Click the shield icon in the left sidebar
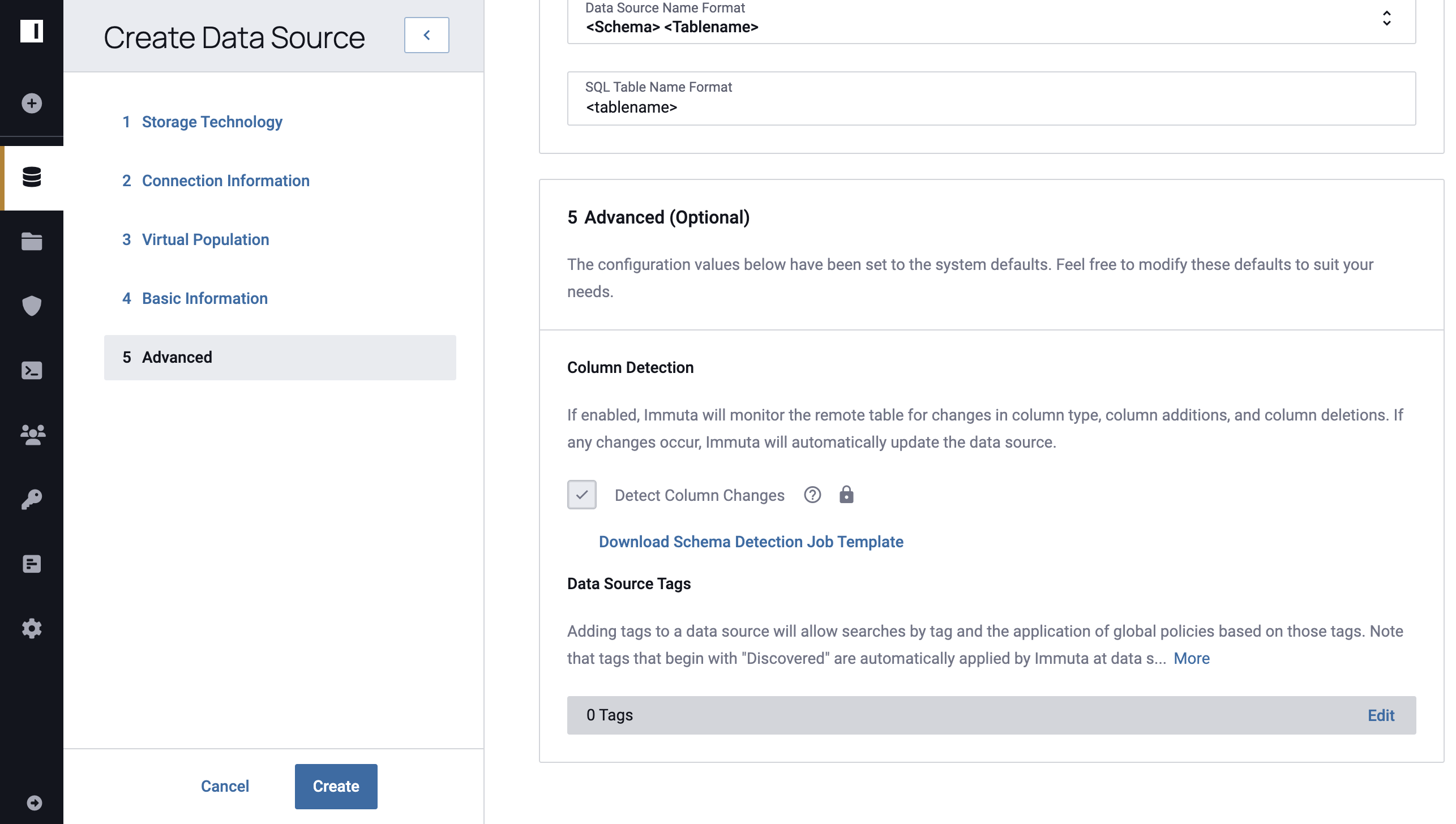1456x824 pixels. (31, 306)
